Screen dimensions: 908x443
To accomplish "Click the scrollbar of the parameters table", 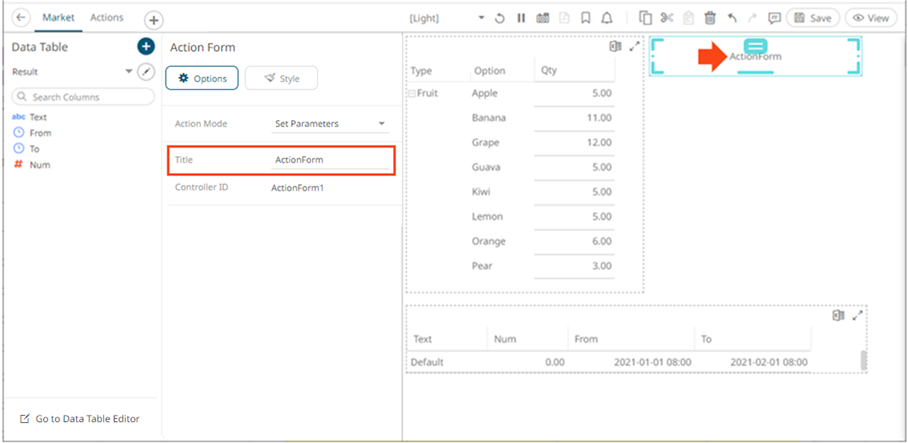I will click(x=863, y=360).
